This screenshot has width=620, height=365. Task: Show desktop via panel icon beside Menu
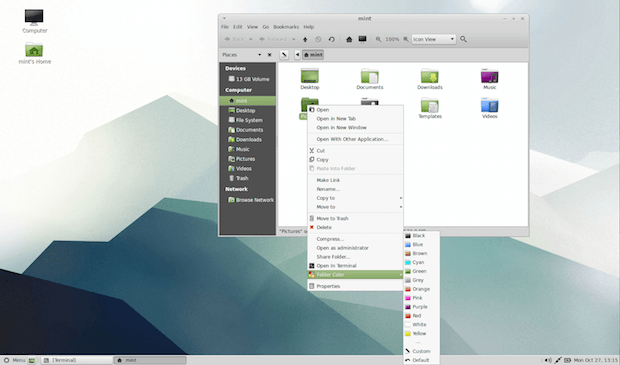tap(32, 360)
